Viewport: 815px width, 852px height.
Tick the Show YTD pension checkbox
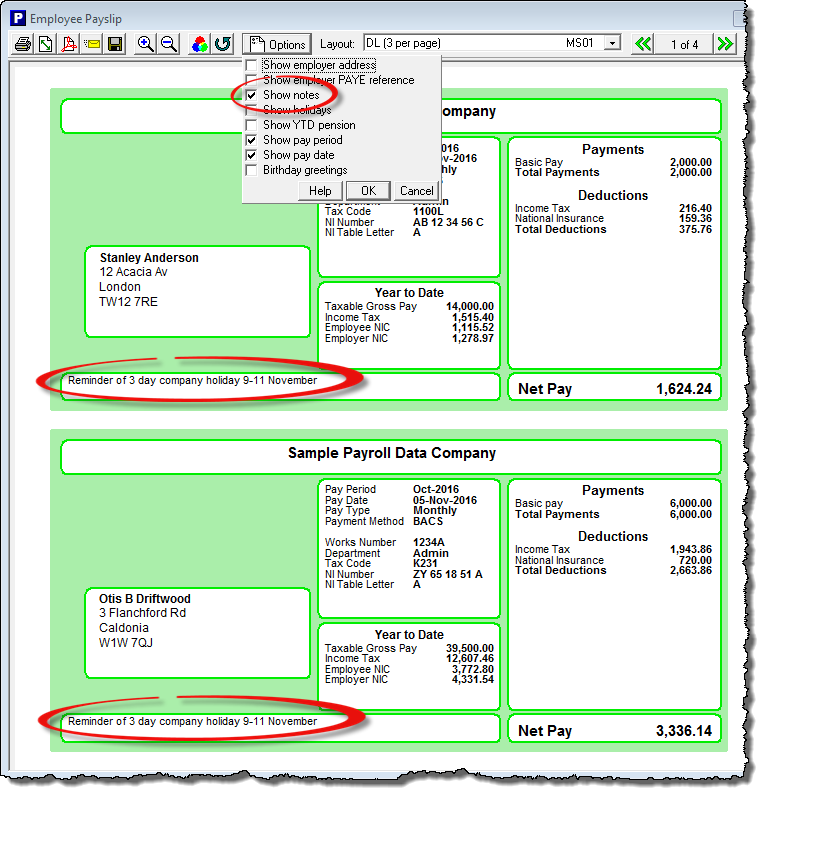tap(252, 125)
